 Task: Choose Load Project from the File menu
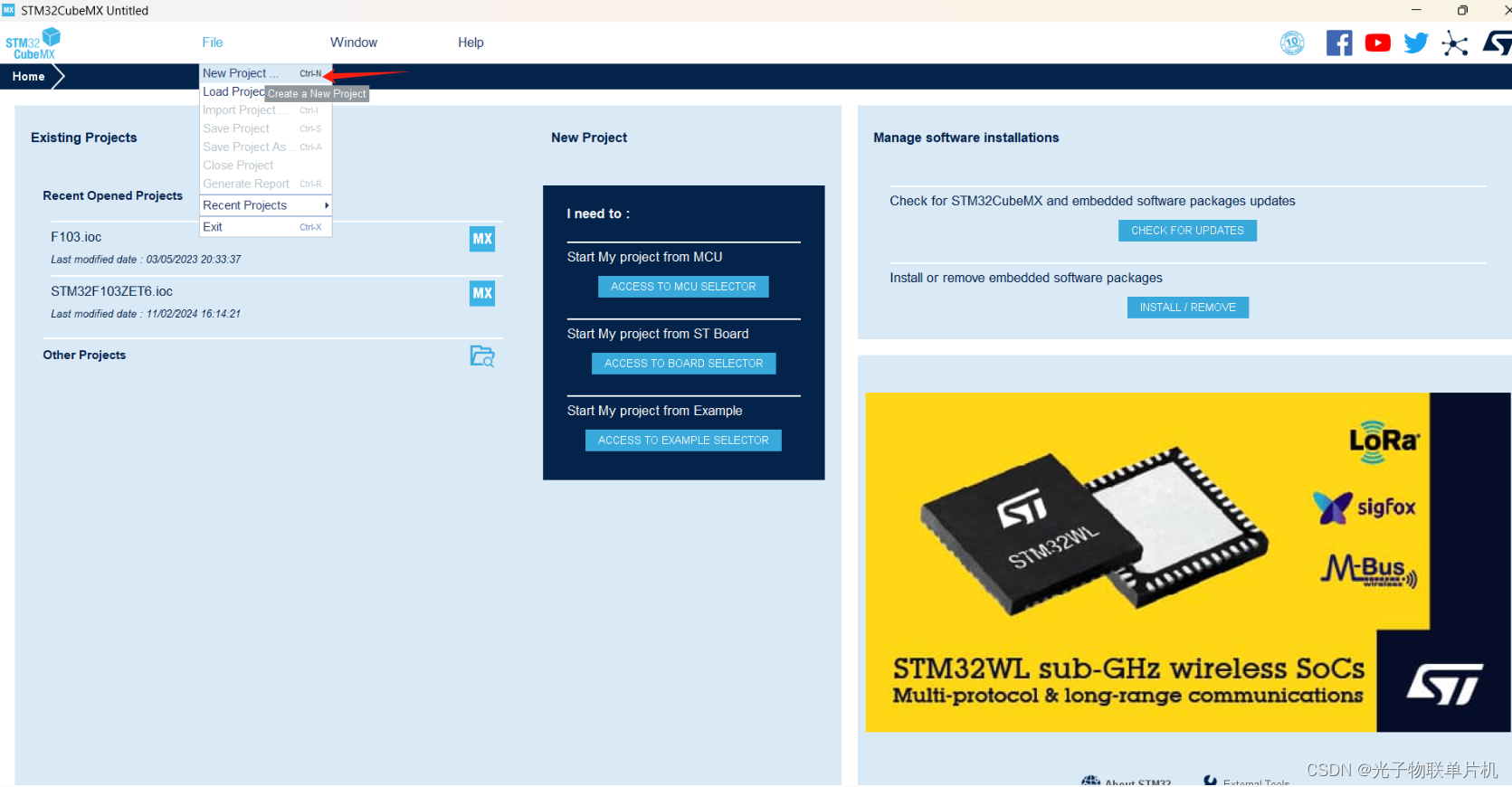[233, 91]
